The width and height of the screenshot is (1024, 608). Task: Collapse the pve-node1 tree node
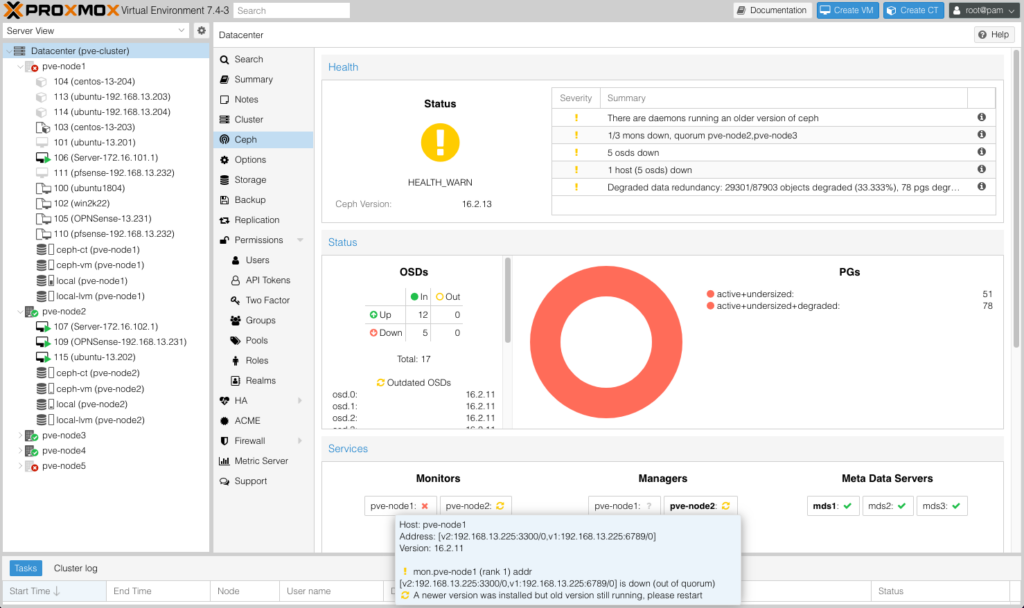coord(20,67)
